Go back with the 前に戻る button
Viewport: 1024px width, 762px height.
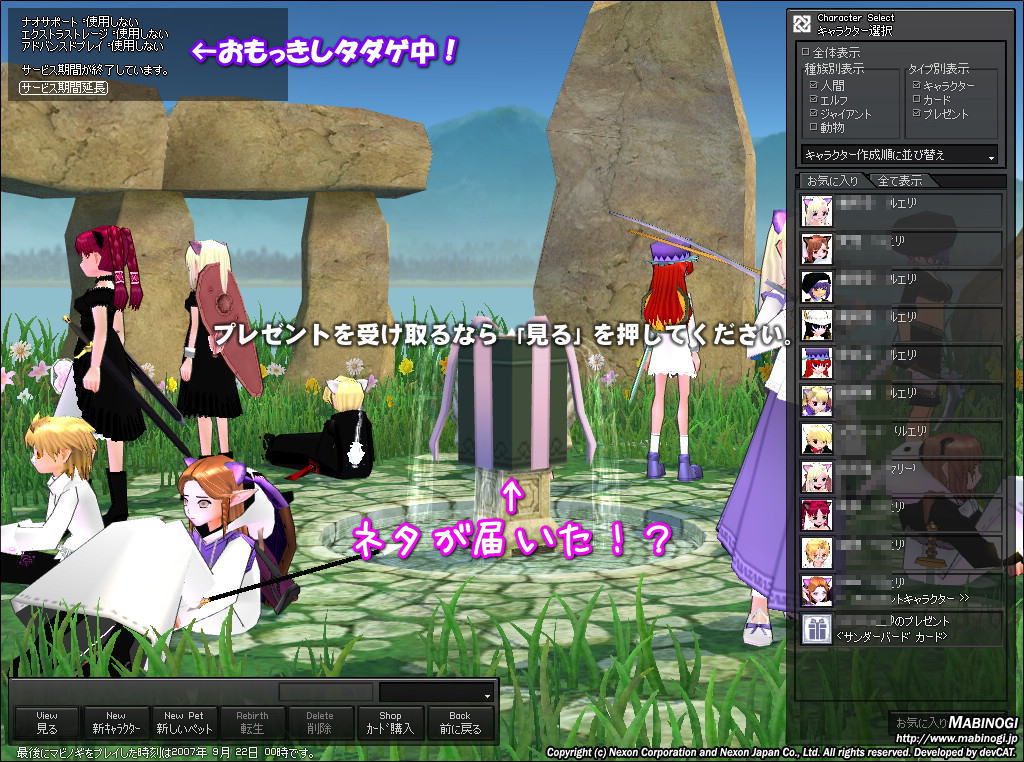coord(460,723)
